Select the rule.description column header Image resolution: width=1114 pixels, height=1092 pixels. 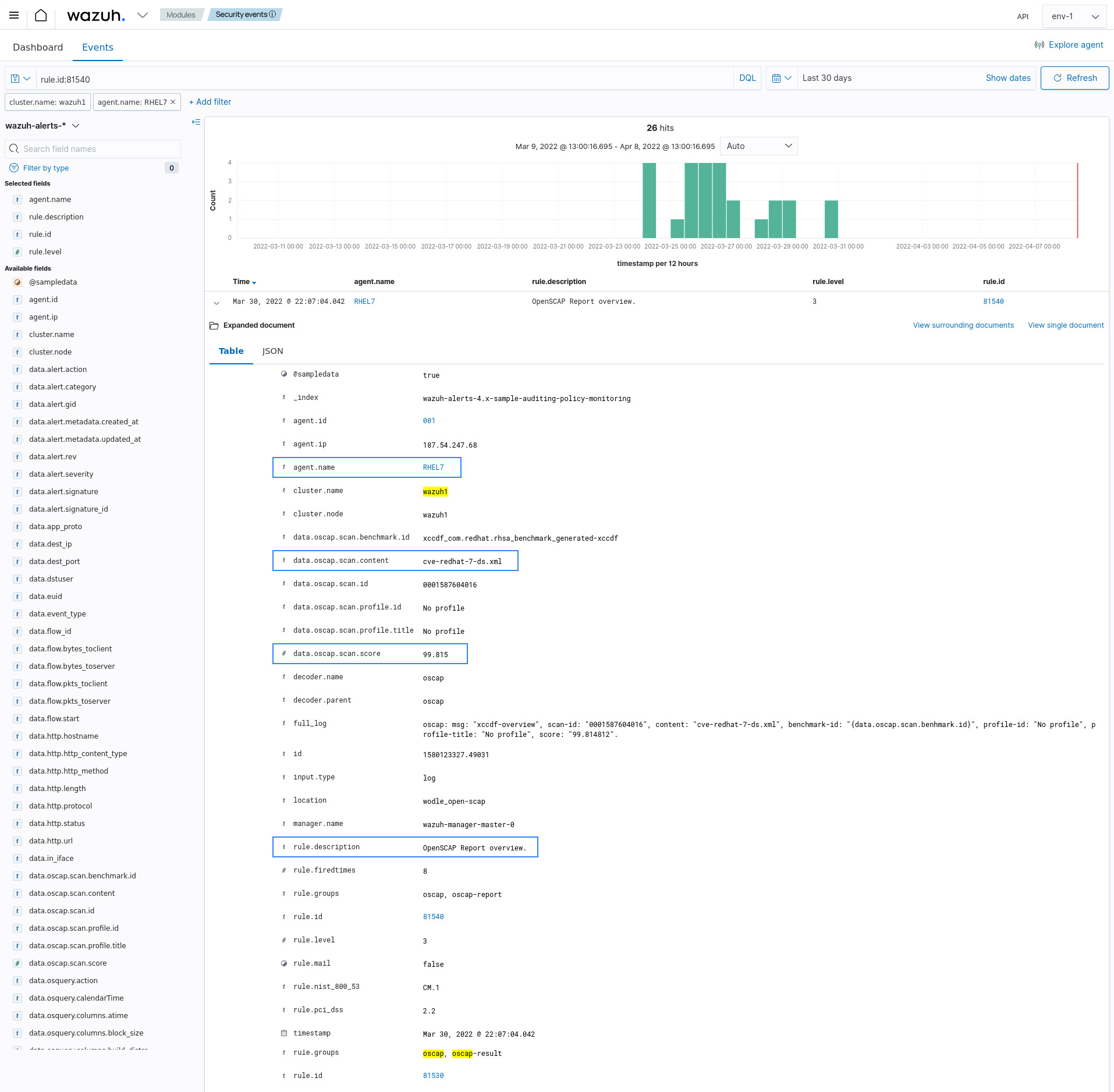coord(559,282)
